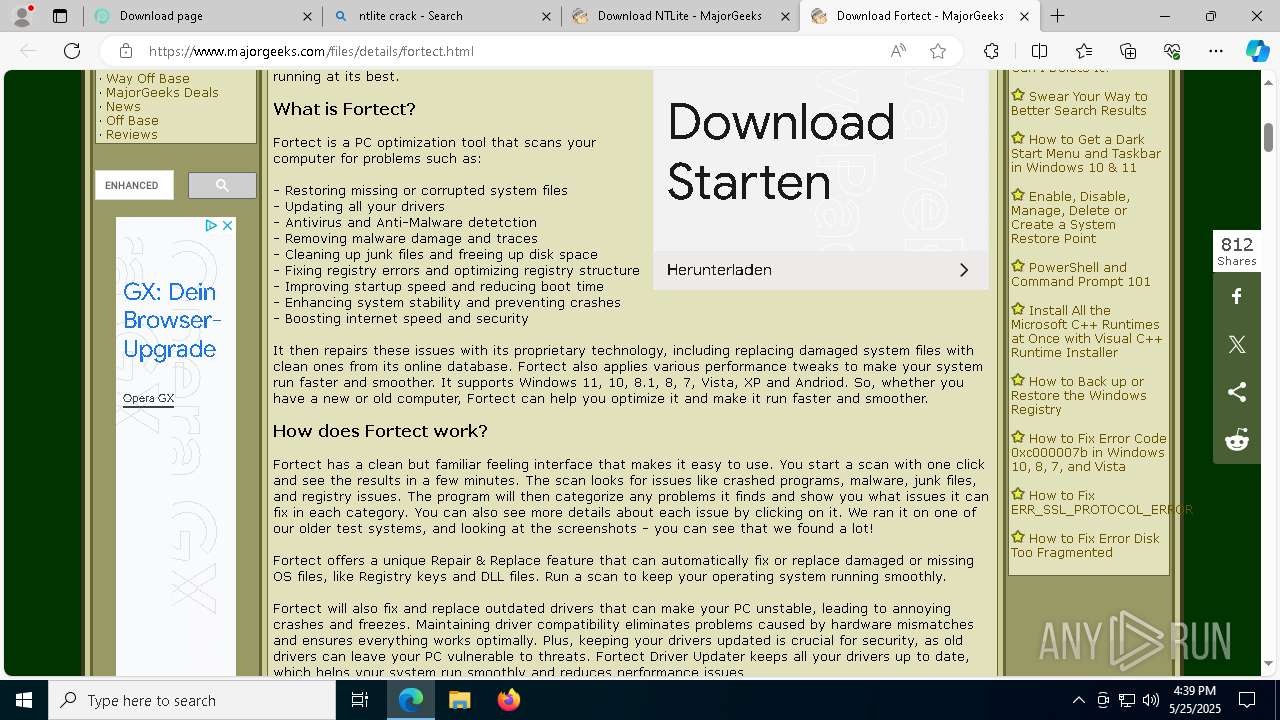
Task: Open Reviews sidebar link
Action: [131, 134]
